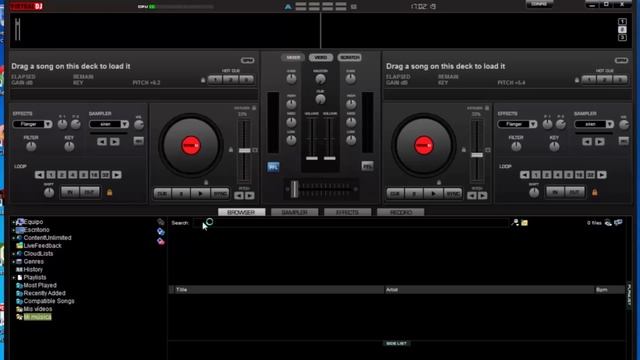
Task: Select the SCRATCH panel tab
Action: point(349,58)
